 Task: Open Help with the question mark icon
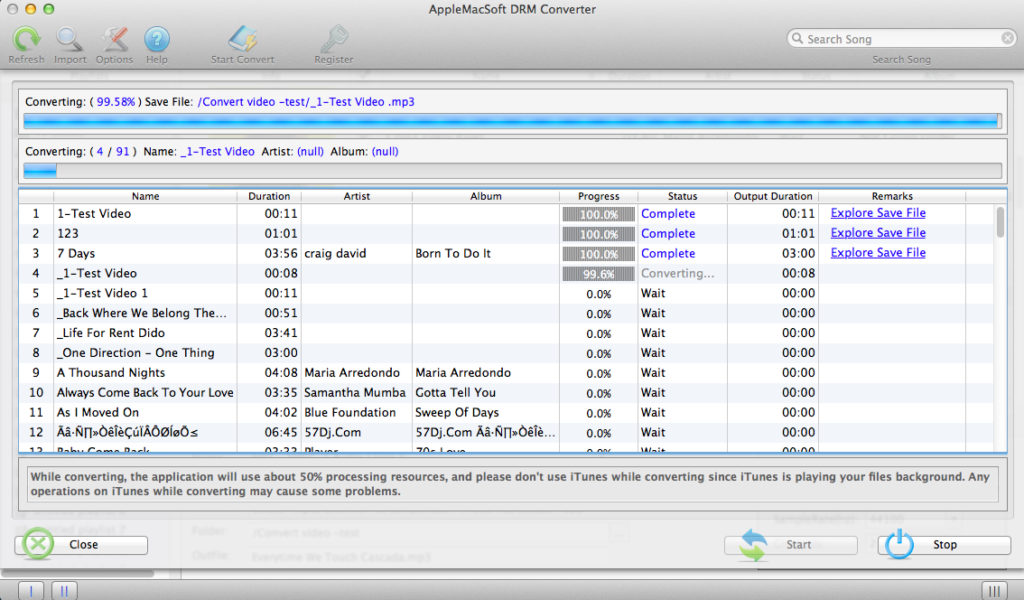tap(156, 38)
